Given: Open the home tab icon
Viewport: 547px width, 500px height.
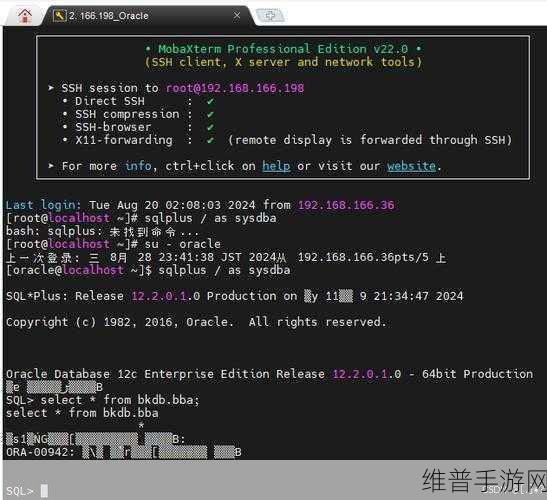Looking at the screenshot, I should [25, 16].
